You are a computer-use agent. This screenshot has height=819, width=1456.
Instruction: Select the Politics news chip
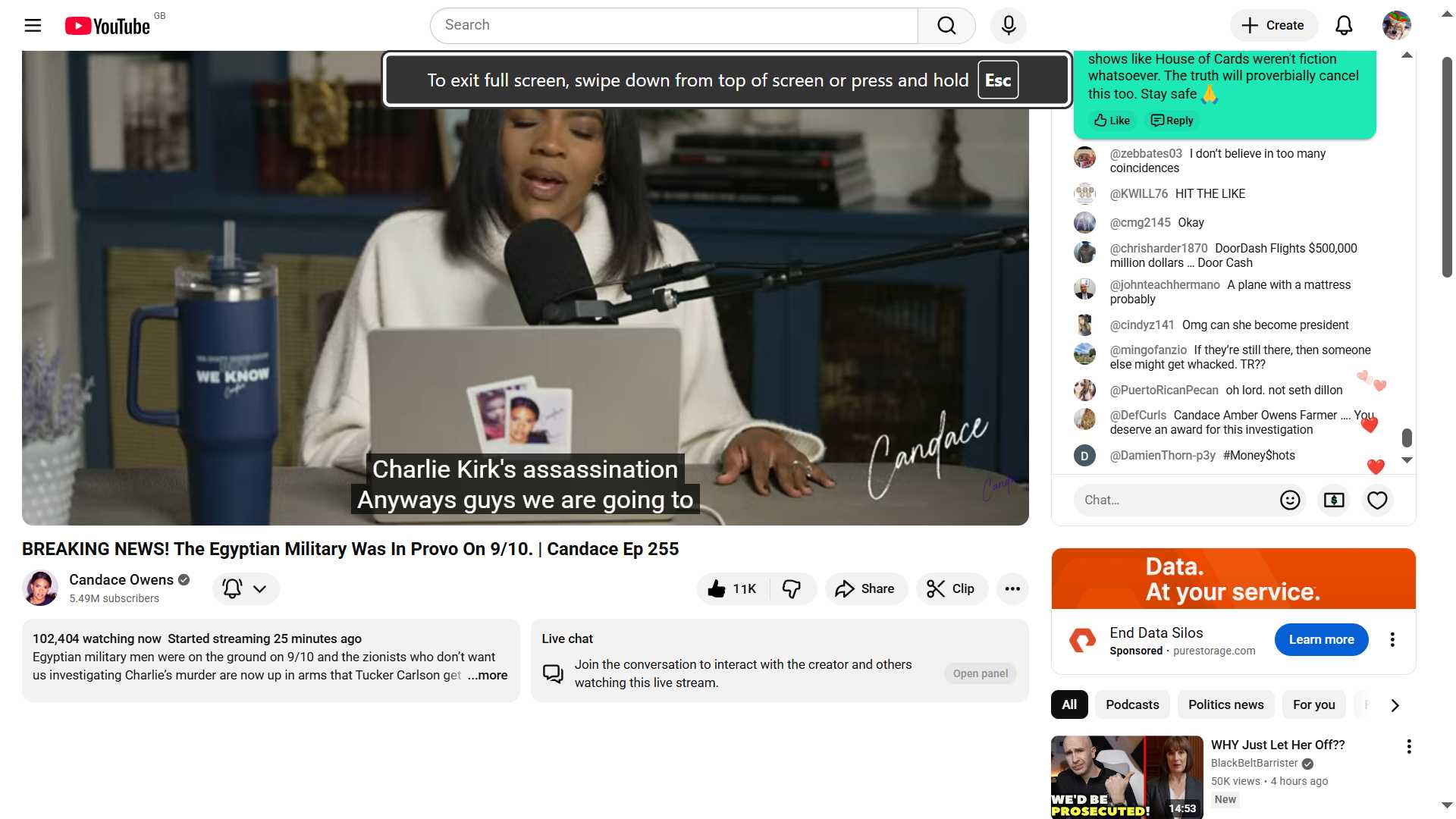click(x=1225, y=705)
